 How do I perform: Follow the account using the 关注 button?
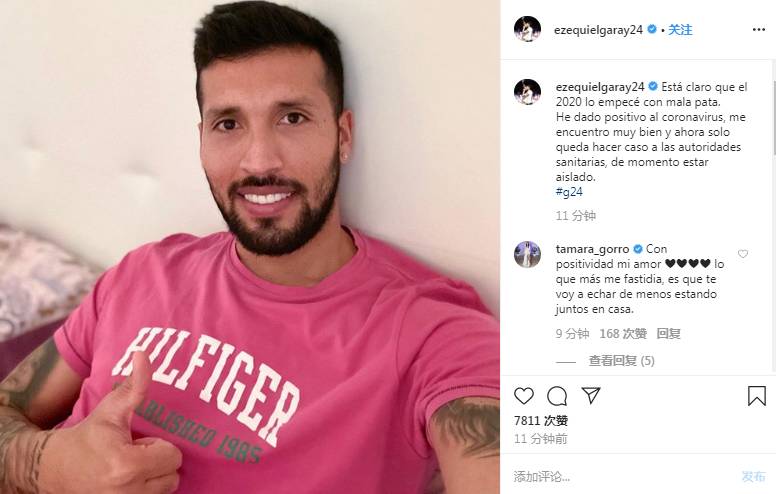coord(680,30)
